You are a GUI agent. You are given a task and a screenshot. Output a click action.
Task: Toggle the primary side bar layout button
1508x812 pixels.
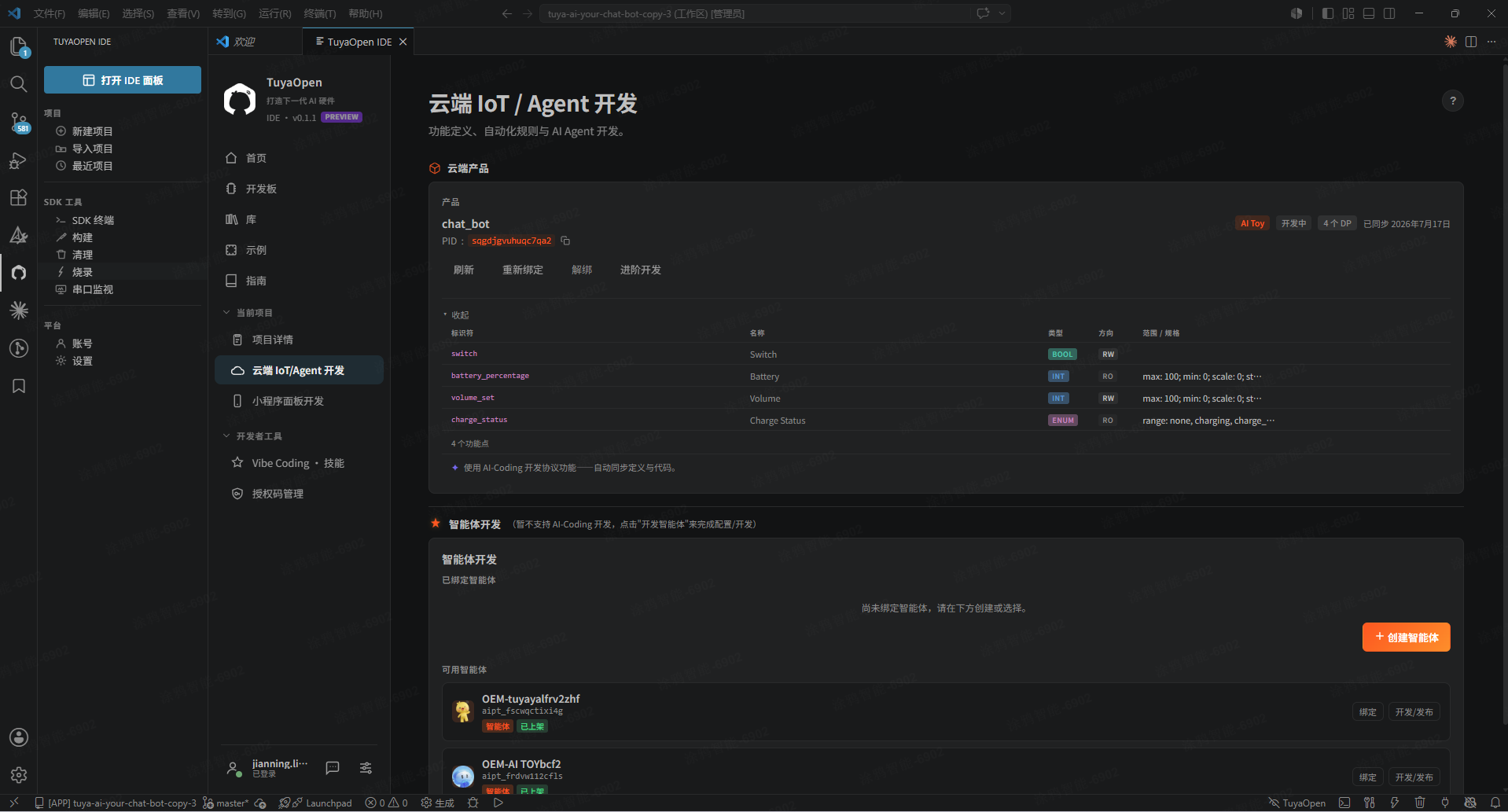click(x=1328, y=13)
